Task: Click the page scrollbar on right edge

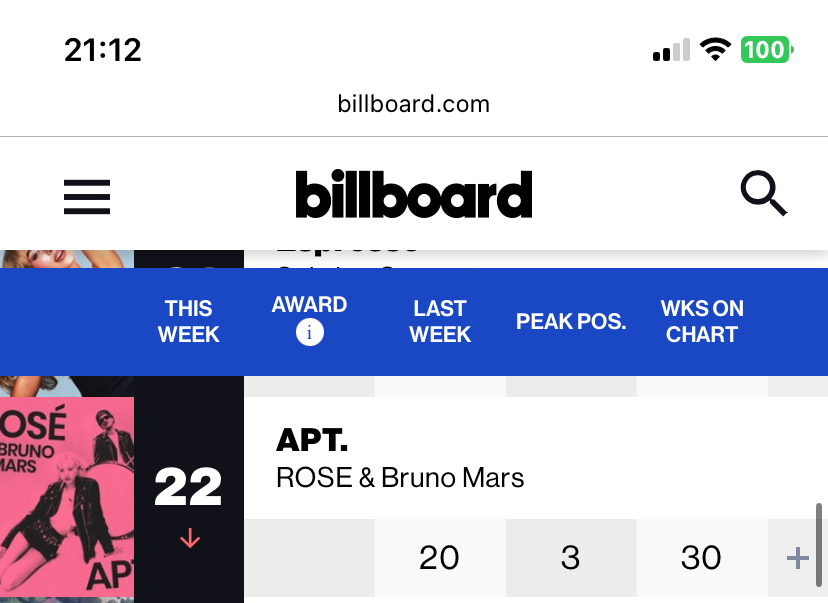Action: 818,545
